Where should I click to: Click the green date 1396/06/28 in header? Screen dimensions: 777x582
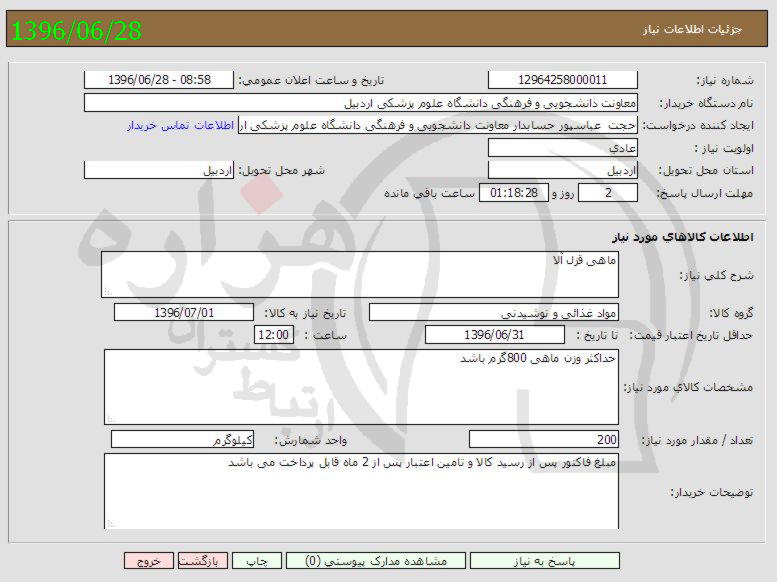tap(76, 30)
